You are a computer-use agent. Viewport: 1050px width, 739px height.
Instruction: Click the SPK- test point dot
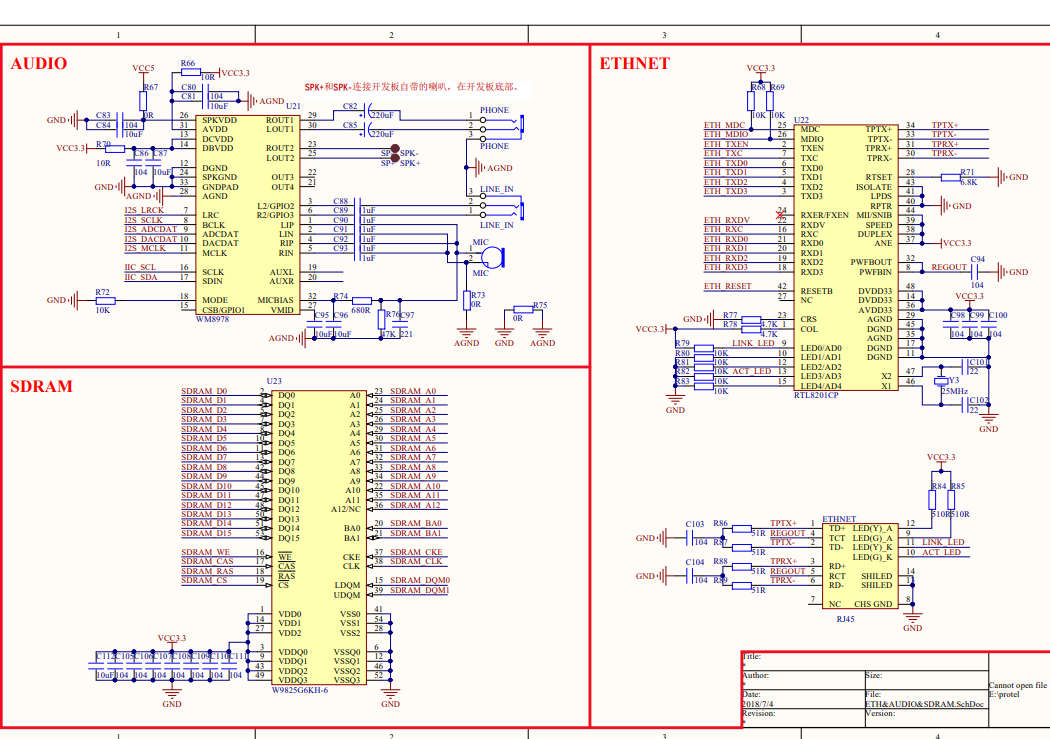click(395, 149)
